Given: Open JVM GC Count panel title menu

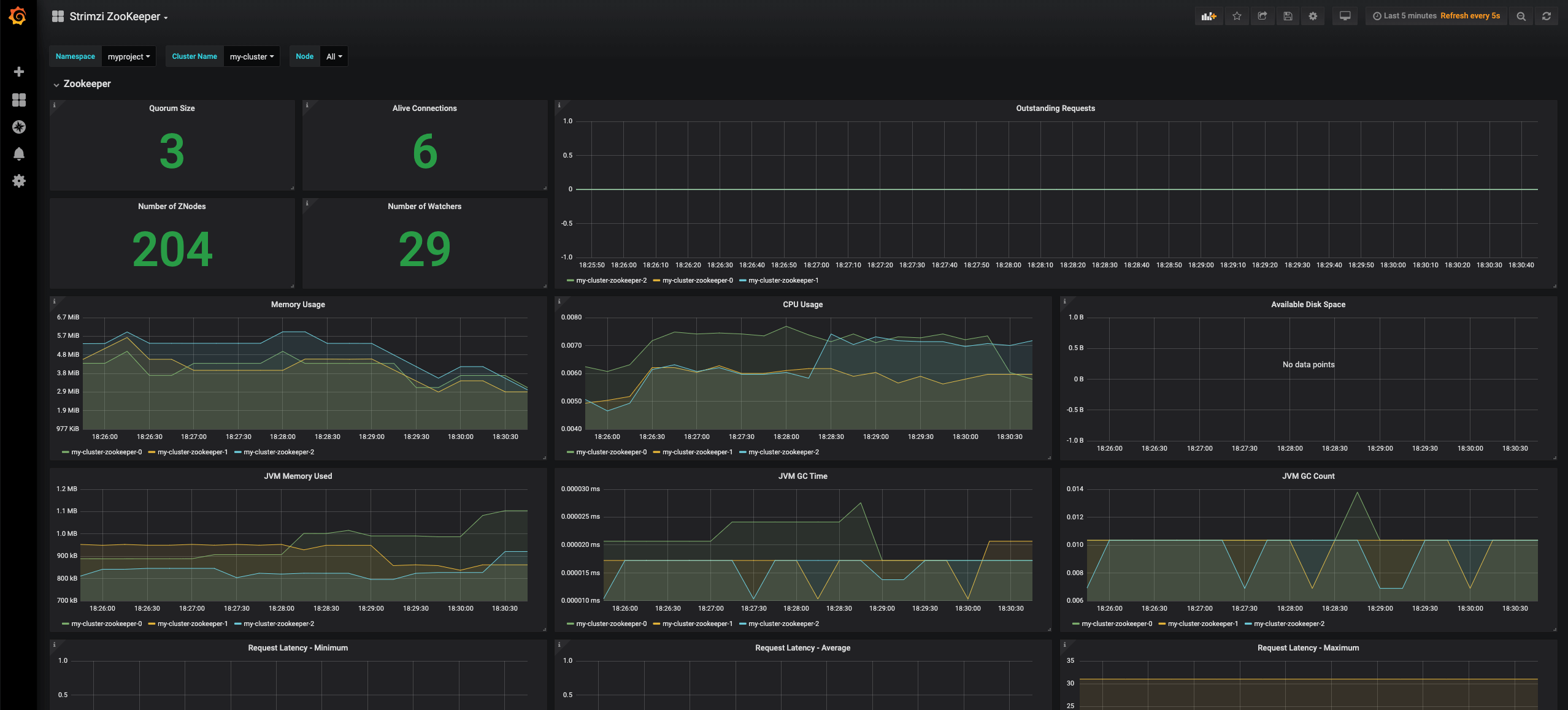Looking at the screenshot, I should (1308, 476).
